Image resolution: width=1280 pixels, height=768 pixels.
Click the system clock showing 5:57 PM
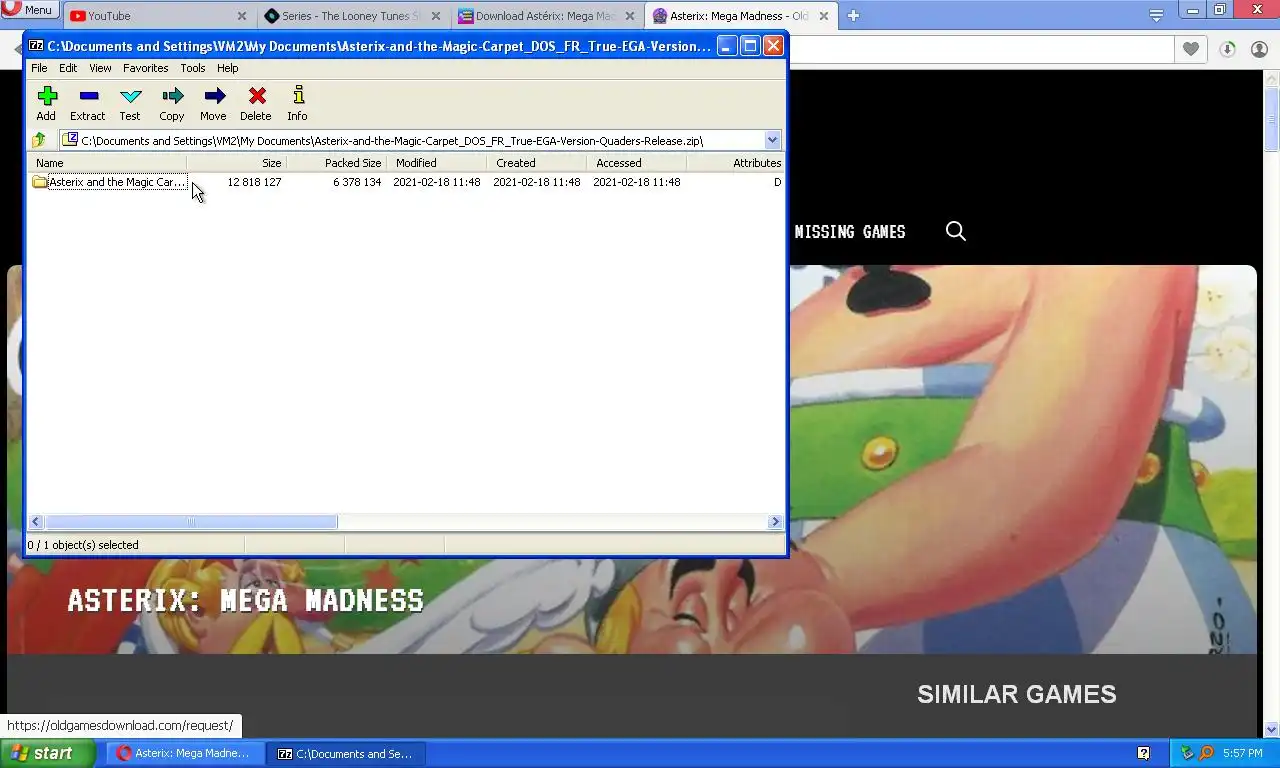coord(1243,753)
